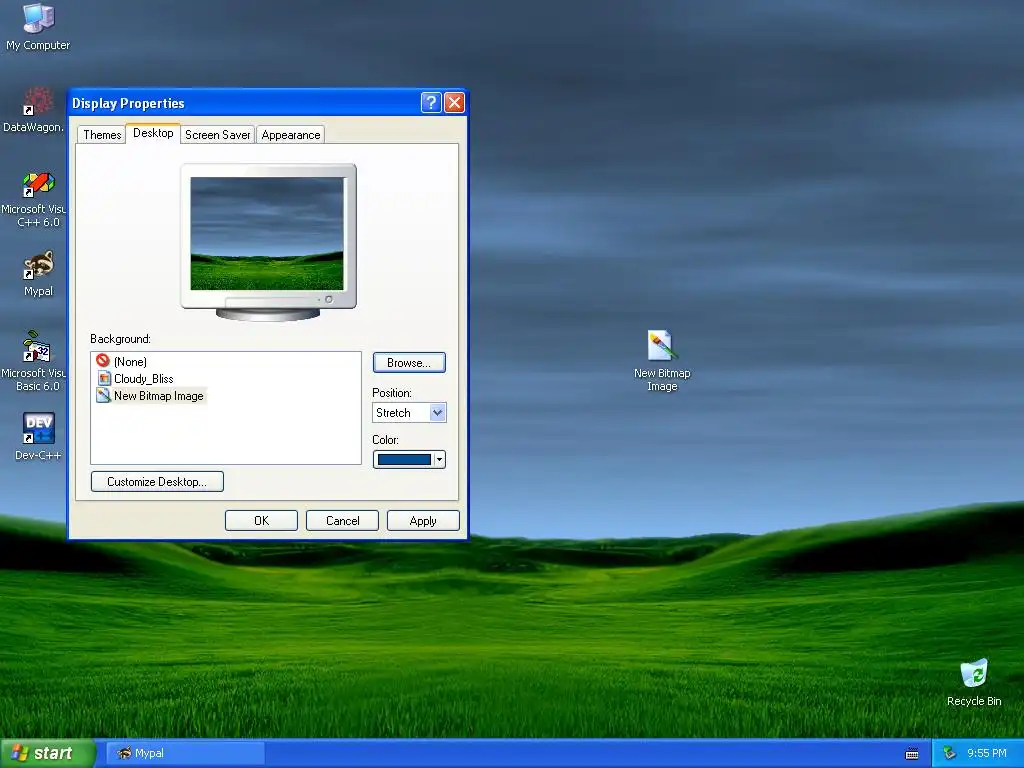Click the Cloudy_Bliss list item icon
The height and width of the screenshot is (768, 1024).
click(104, 378)
